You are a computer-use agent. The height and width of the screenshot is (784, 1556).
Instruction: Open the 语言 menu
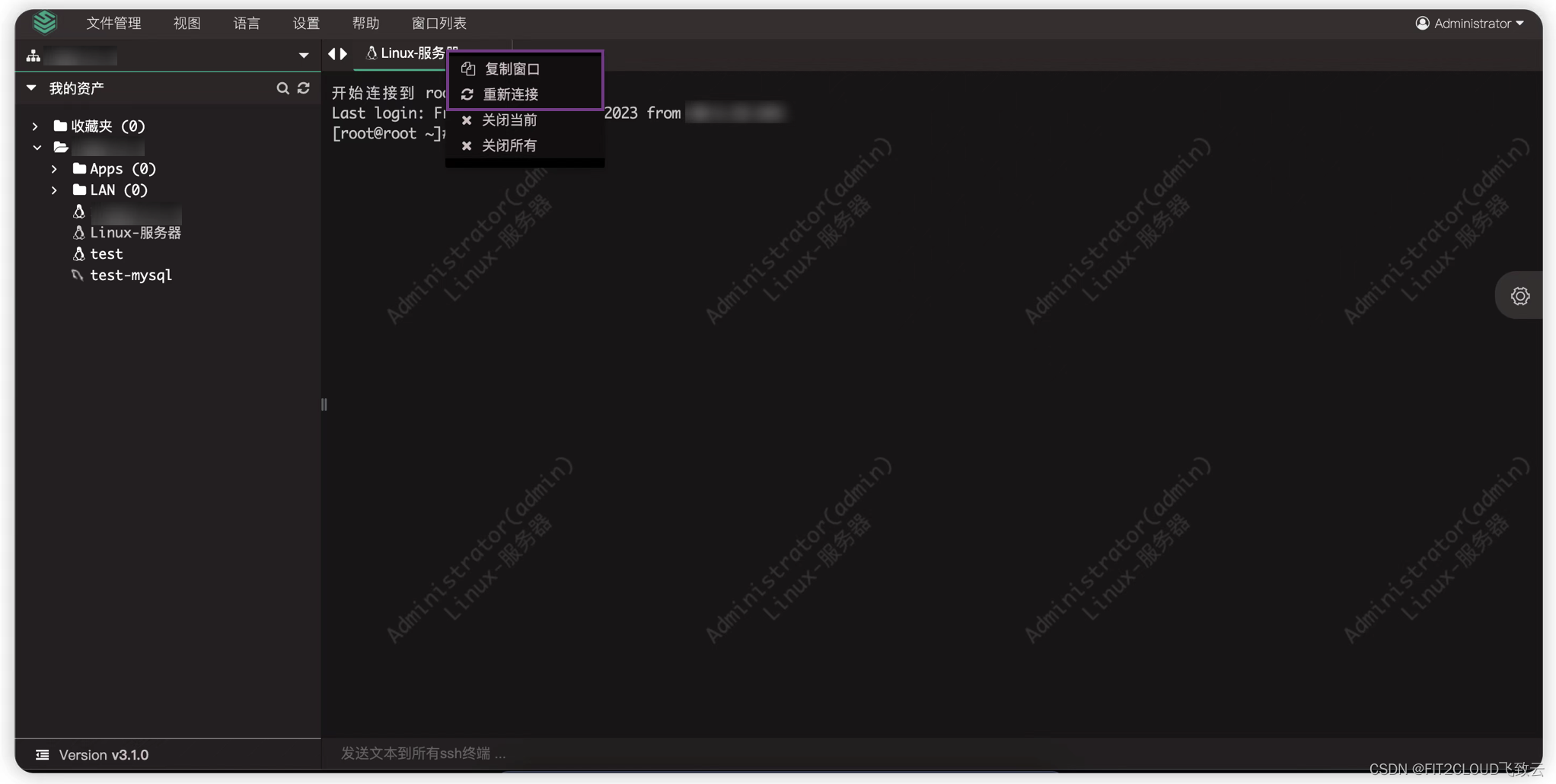247,23
